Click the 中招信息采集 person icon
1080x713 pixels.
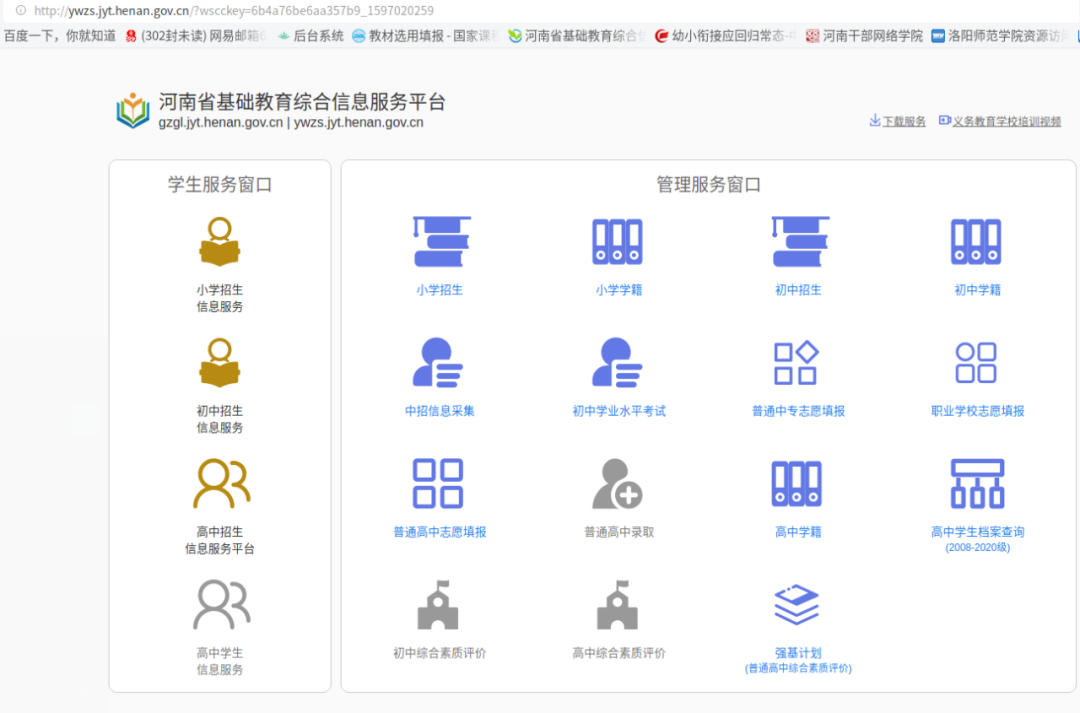439,363
